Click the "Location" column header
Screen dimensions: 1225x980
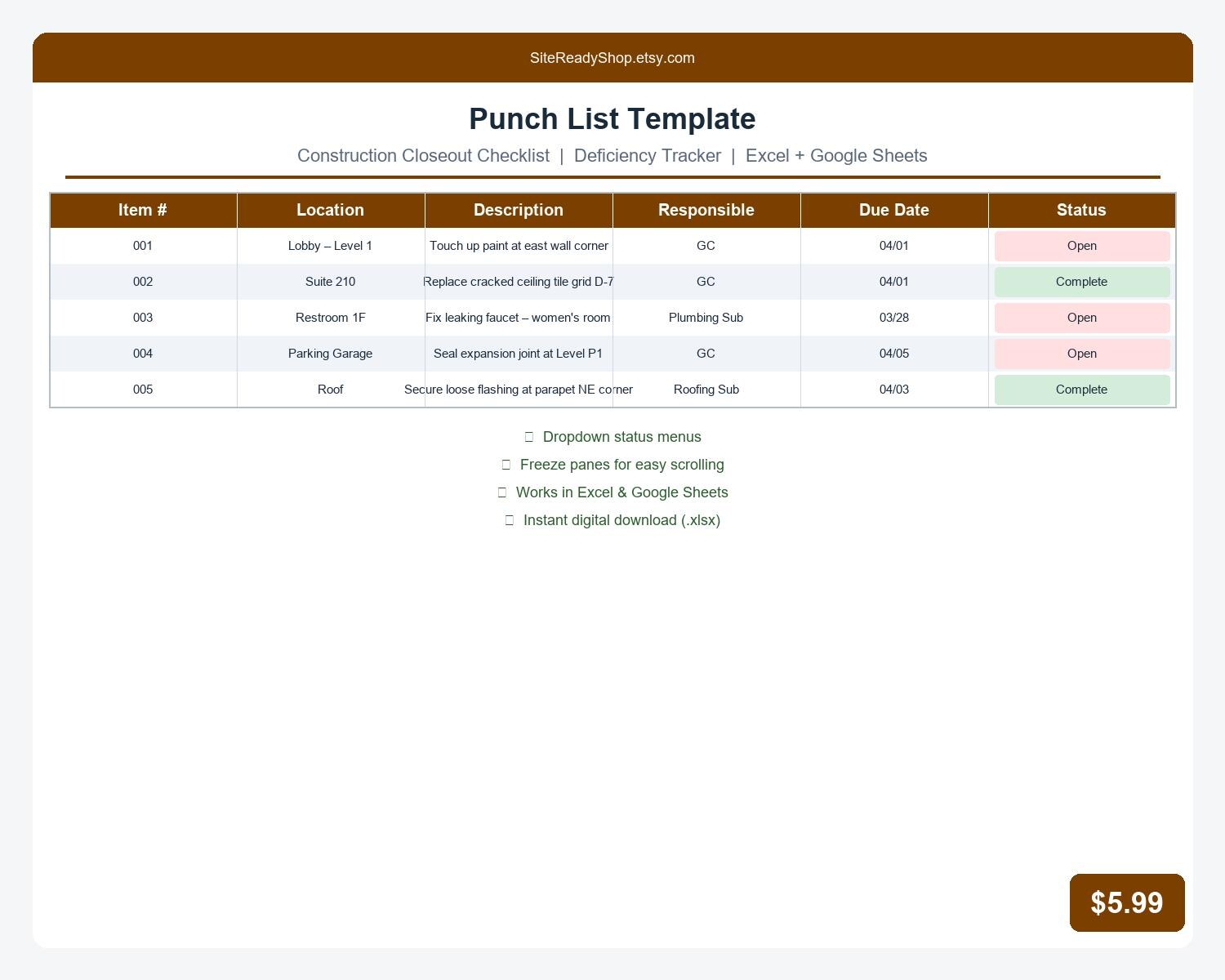coord(331,210)
